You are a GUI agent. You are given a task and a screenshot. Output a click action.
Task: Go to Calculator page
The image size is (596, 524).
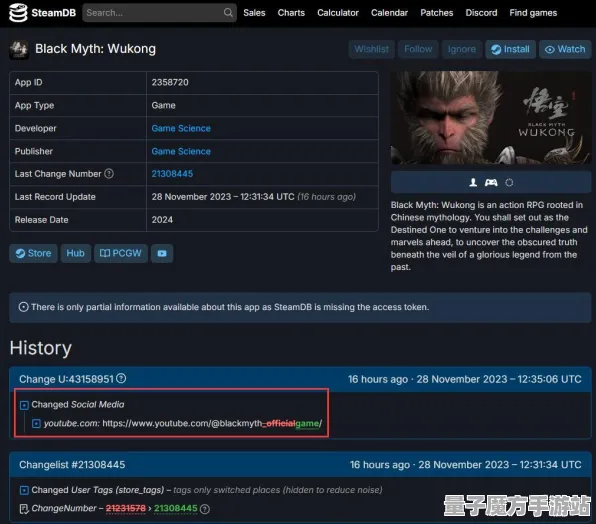pos(338,13)
